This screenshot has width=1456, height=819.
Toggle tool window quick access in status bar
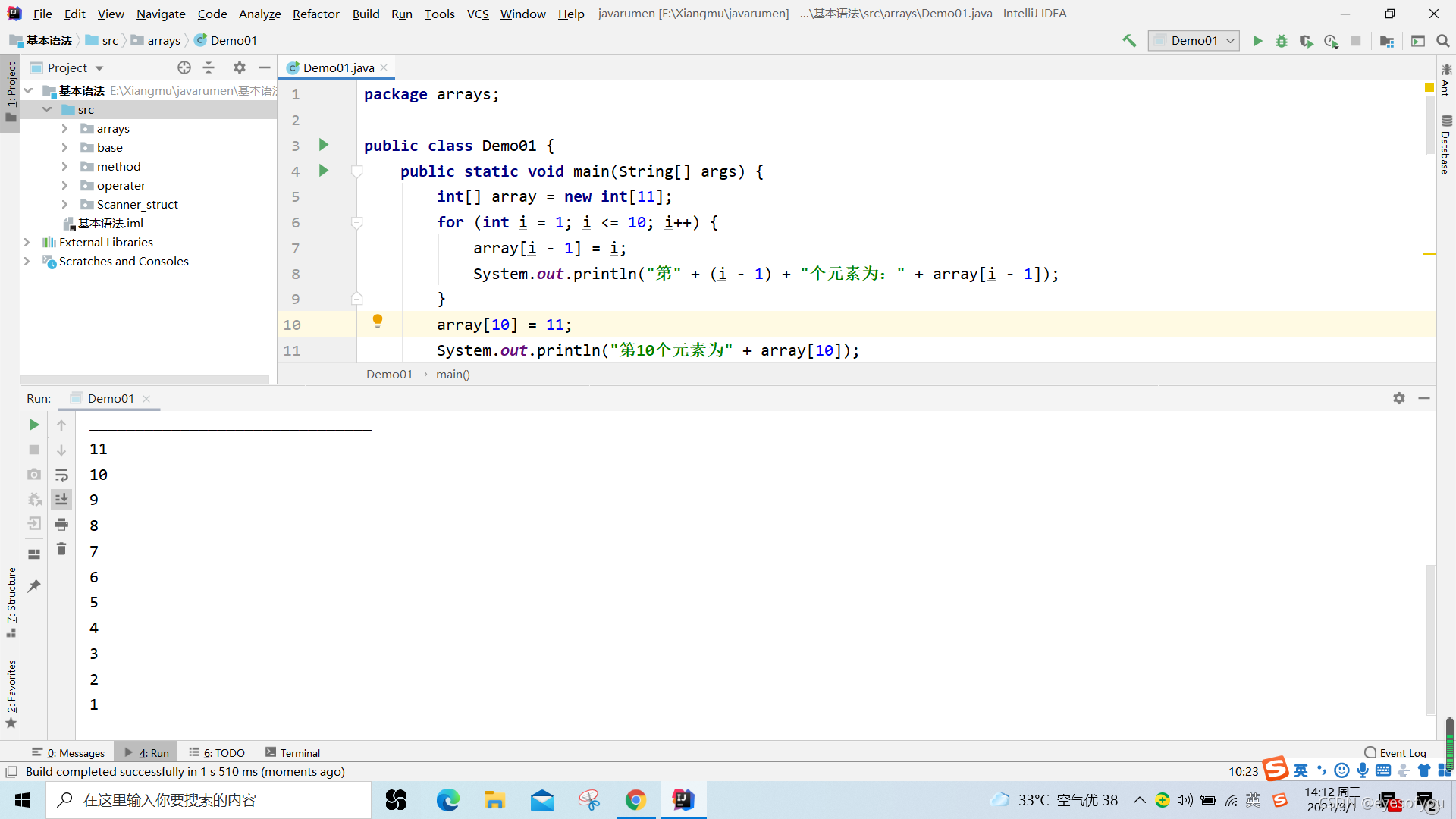click(11, 772)
